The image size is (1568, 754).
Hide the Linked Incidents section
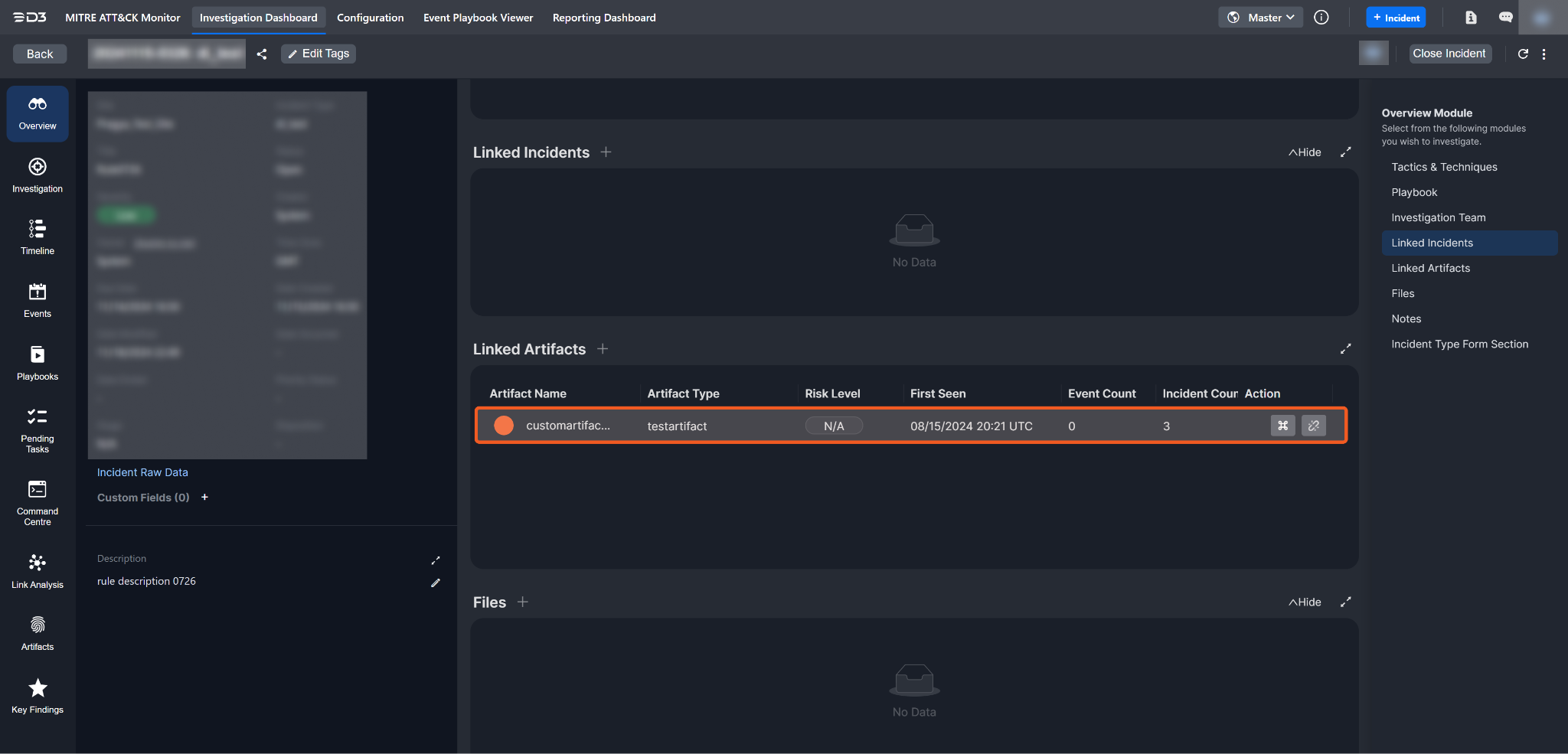(1305, 152)
